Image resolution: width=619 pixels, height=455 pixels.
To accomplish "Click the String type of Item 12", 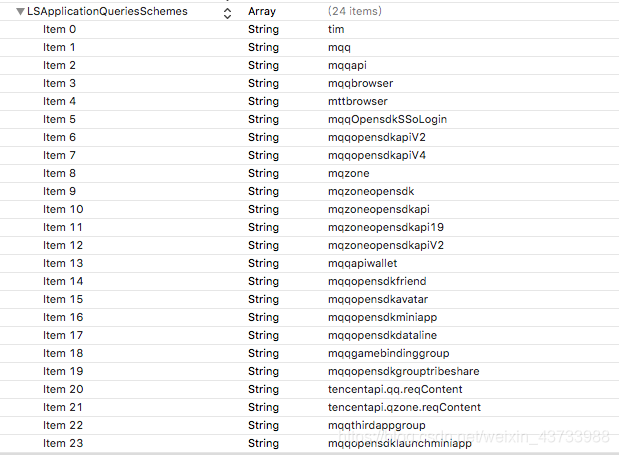I will pyautogui.click(x=263, y=246).
